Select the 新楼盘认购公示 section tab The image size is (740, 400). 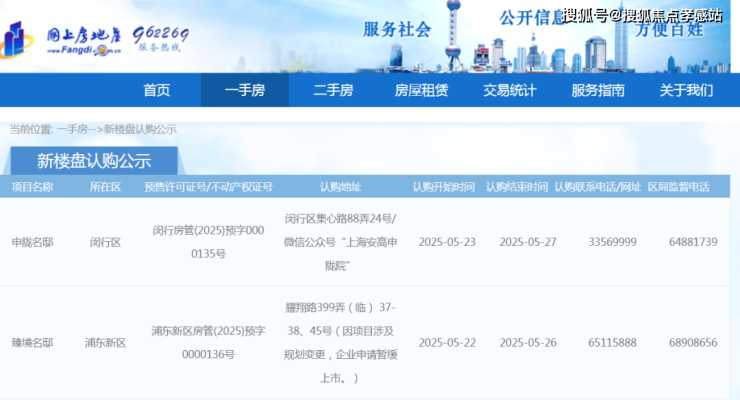93,160
